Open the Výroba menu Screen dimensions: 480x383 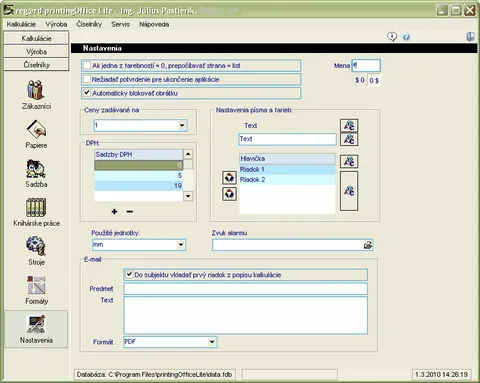(56, 24)
